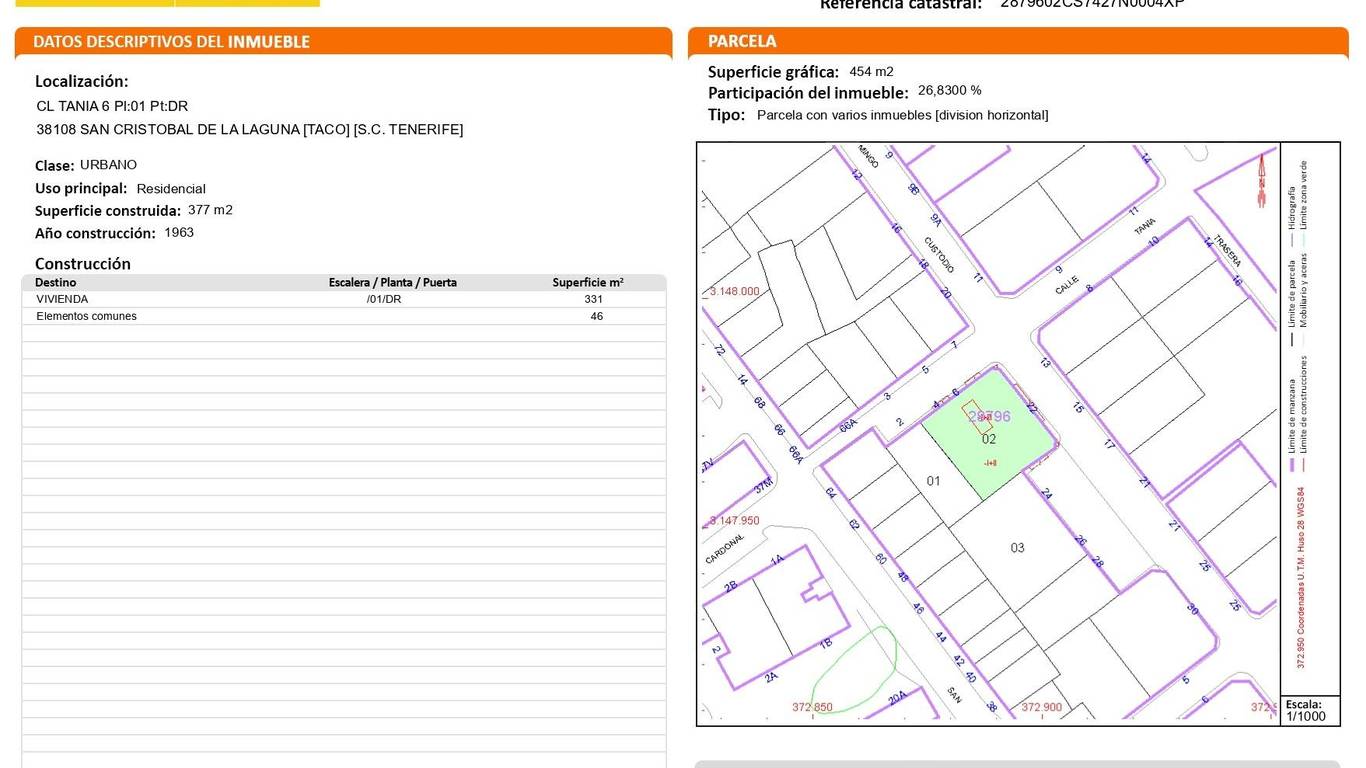Click the 'Destino' column header
Image resolution: width=1366 pixels, height=768 pixels.
pos(55,282)
